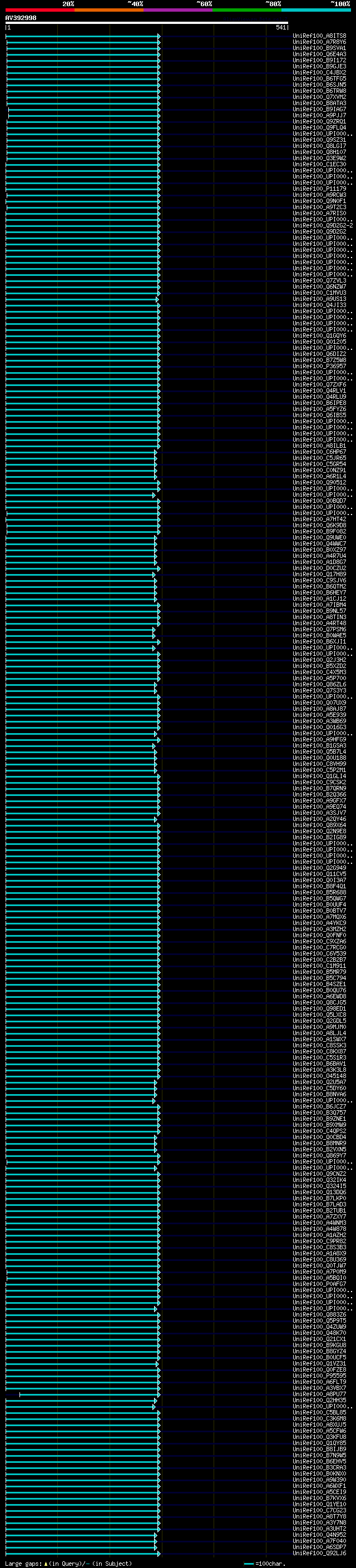This screenshot has height=1568, width=356.
Task: Open hit UniRef100_A8ITS8
Action: [x=319, y=36]
